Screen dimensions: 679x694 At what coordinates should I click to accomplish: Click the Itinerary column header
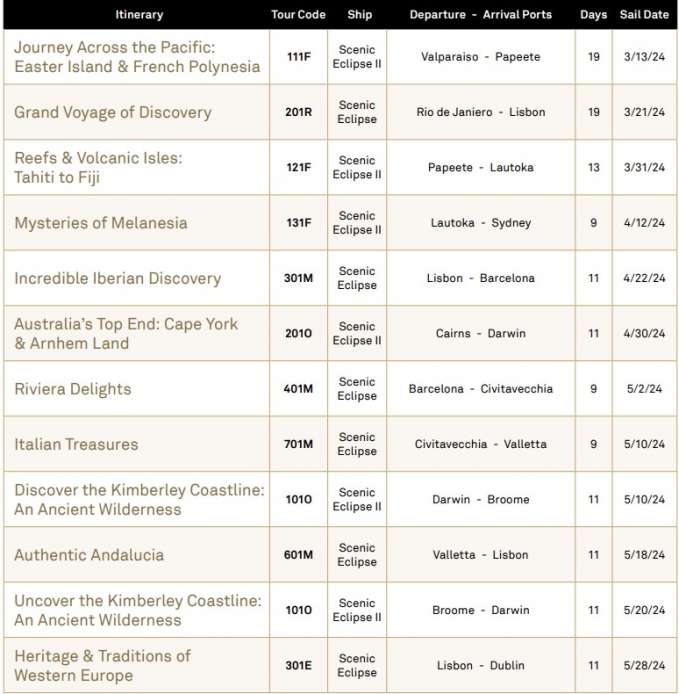tap(138, 15)
